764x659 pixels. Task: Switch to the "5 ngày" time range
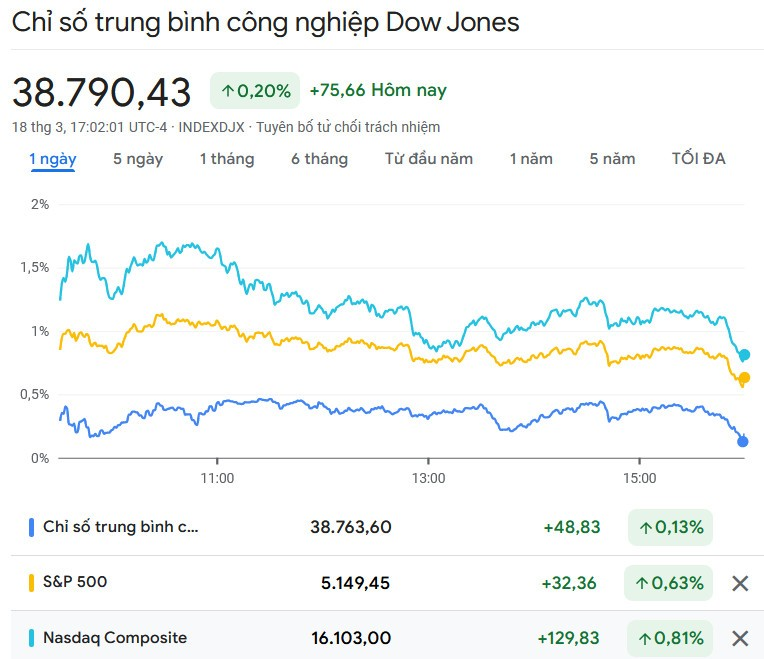coord(138,159)
